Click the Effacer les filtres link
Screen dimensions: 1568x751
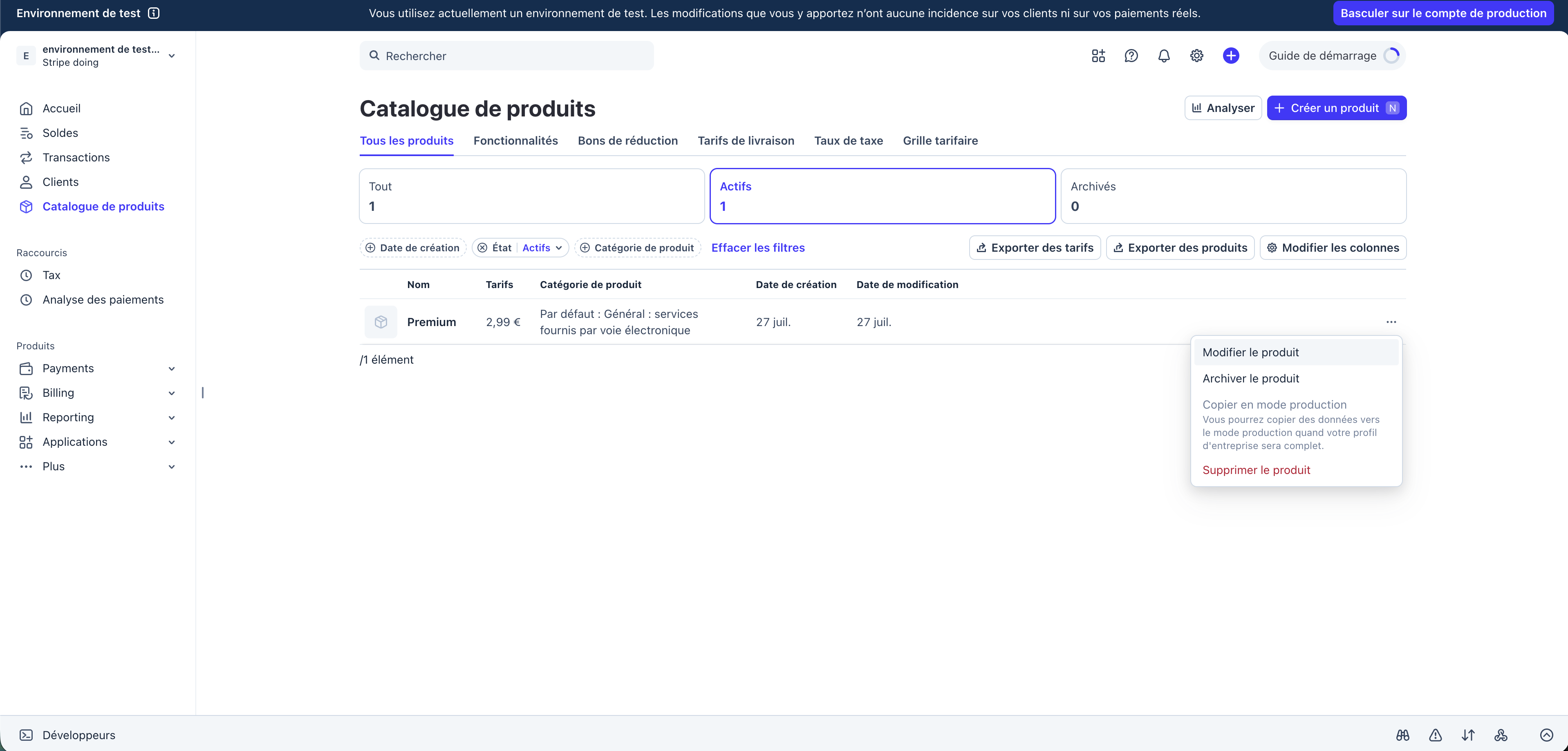[x=758, y=248]
